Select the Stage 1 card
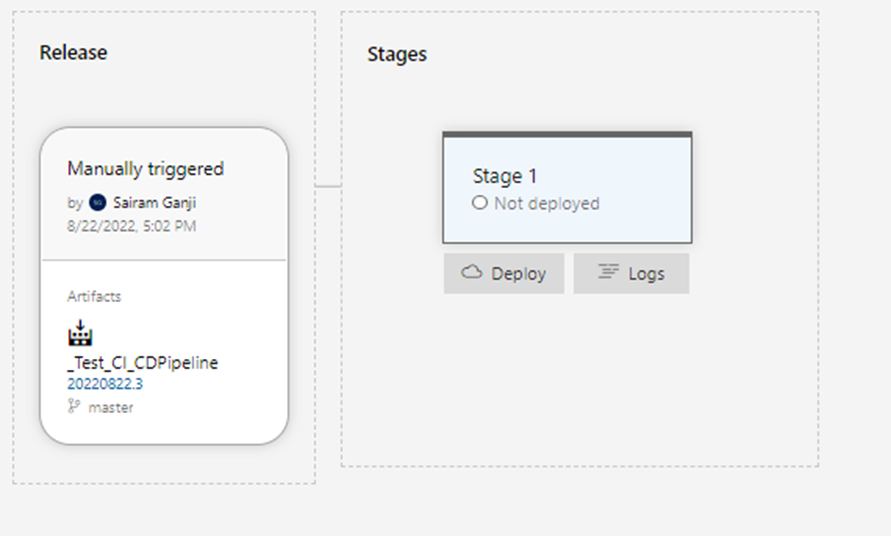The image size is (891, 536). [x=568, y=188]
